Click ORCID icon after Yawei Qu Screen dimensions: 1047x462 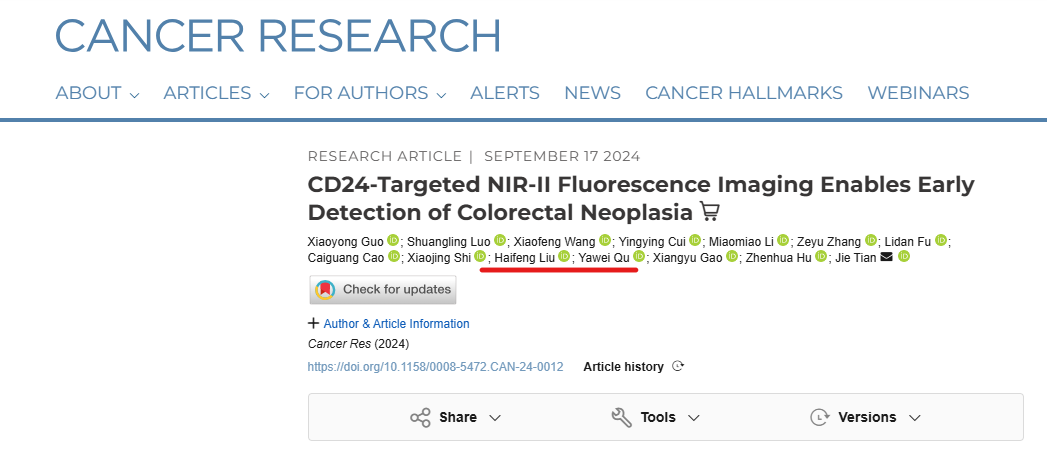click(639, 256)
